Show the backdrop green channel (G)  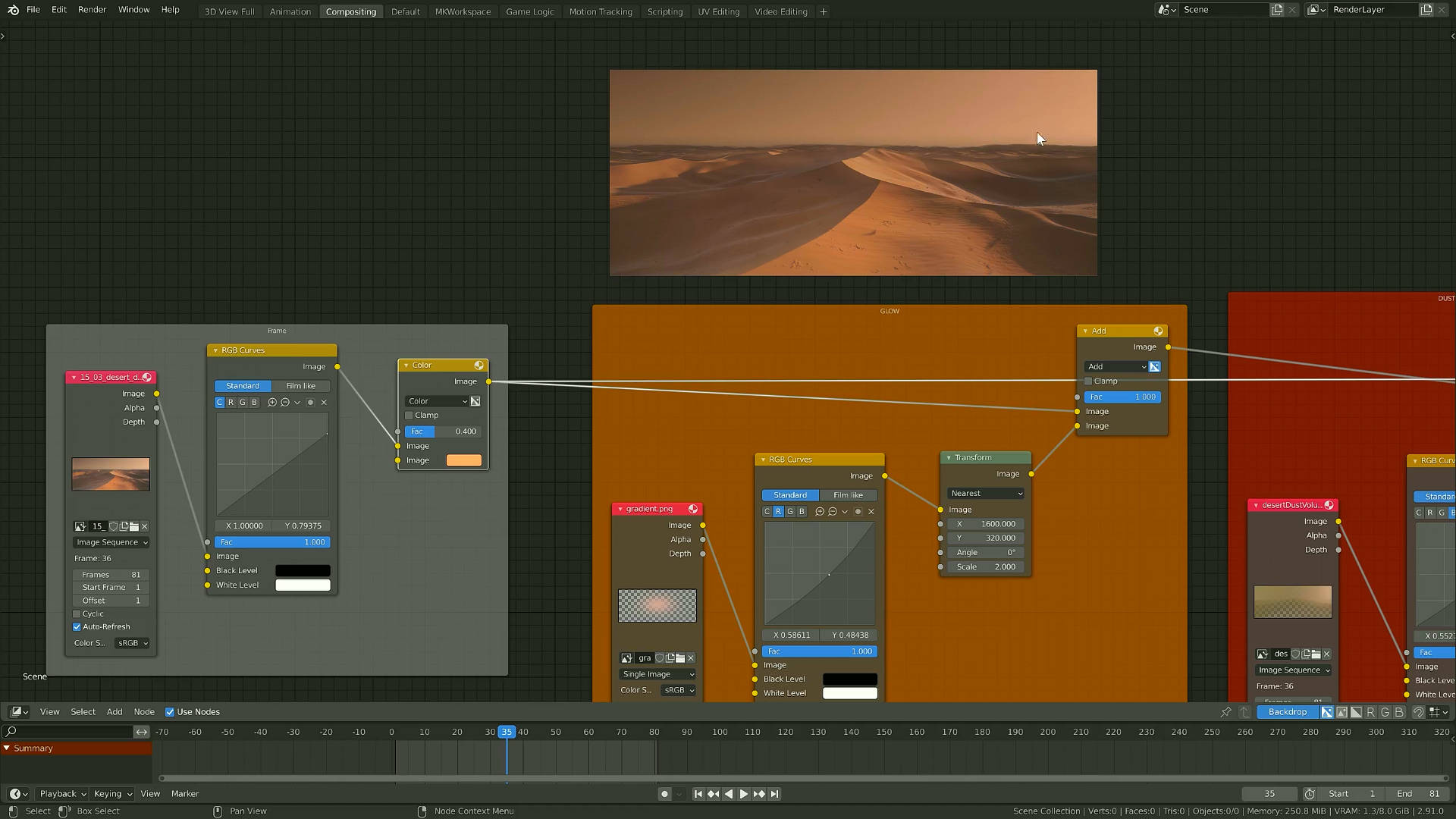1385,712
